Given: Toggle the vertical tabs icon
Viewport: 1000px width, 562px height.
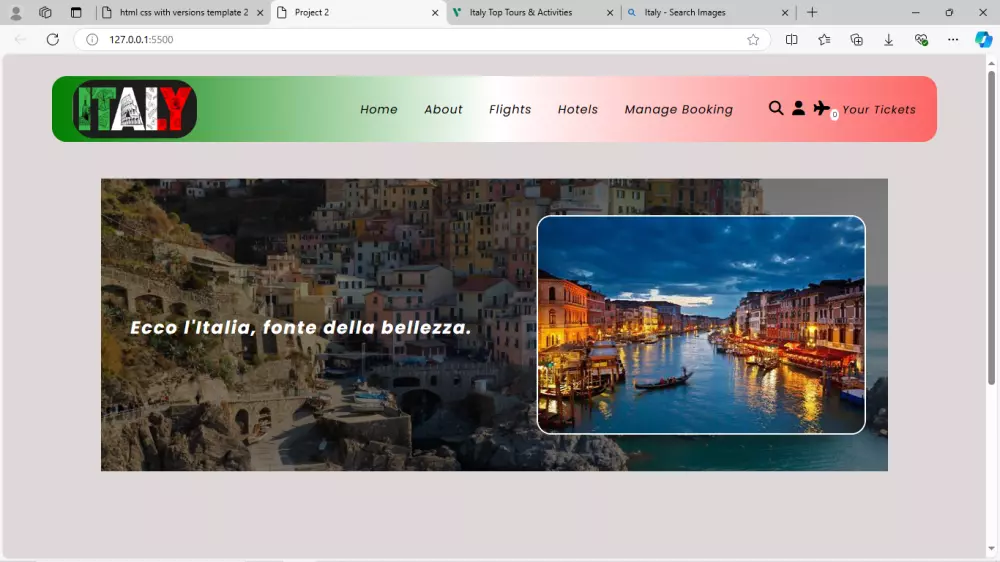Looking at the screenshot, I should click(x=76, y=12).
